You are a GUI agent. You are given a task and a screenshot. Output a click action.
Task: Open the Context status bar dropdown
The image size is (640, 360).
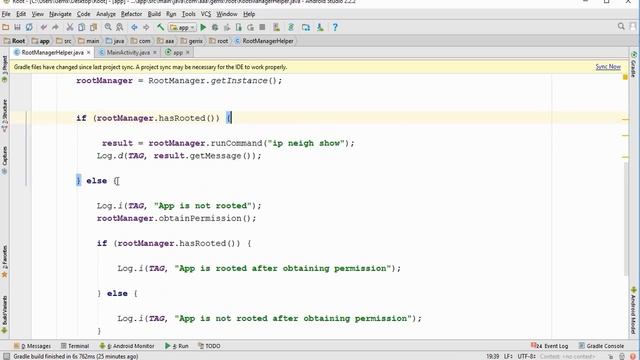[567, 356]
